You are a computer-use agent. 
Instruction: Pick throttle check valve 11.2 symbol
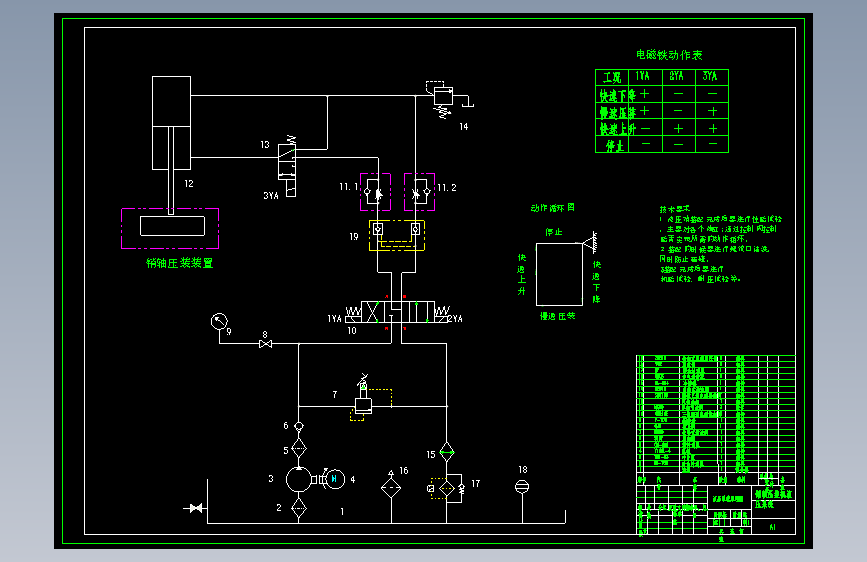(x=419, y=192)
